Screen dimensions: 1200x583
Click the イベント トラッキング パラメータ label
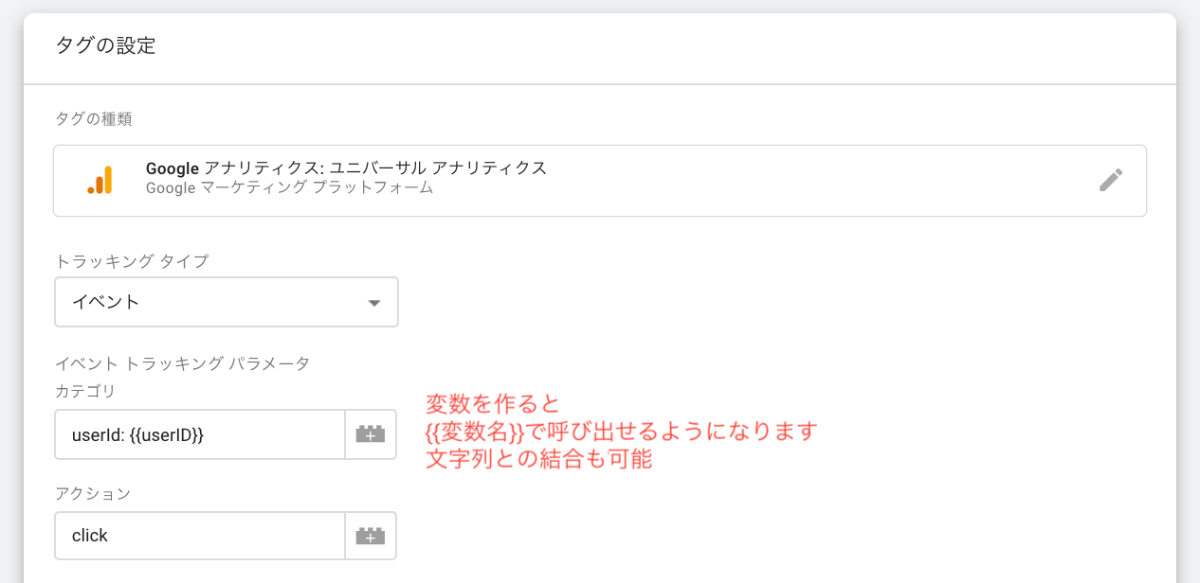[182, 364]
